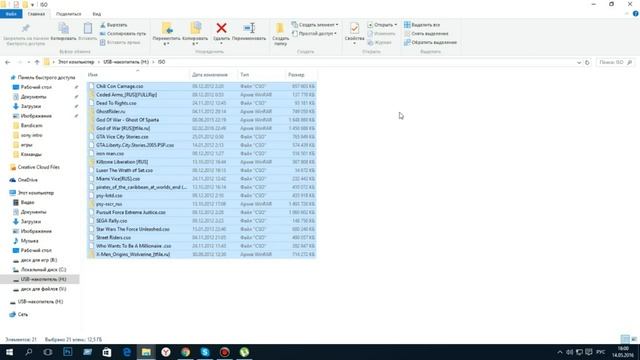640x360 pixels.
Task: Click the Cut scissors button
Action: tap(114, 25)
